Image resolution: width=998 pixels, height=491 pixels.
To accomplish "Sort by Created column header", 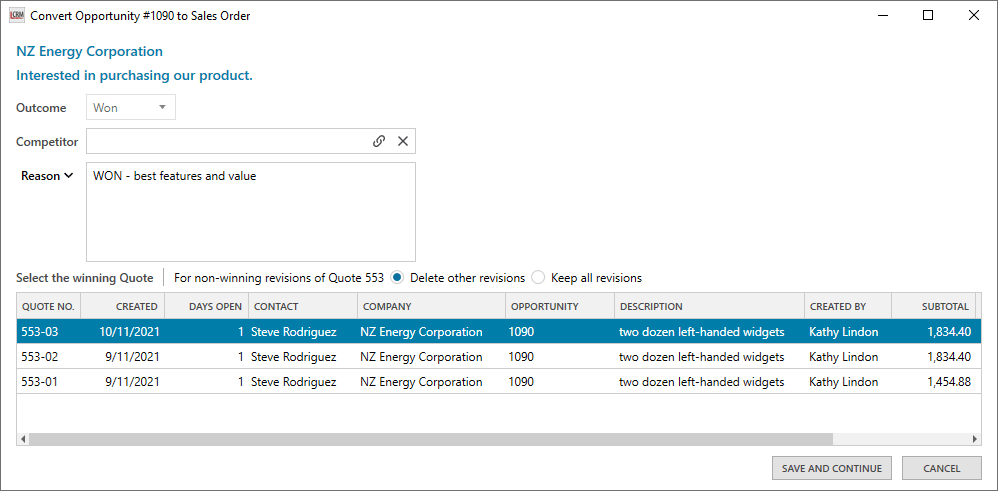I will click(123, 306).
